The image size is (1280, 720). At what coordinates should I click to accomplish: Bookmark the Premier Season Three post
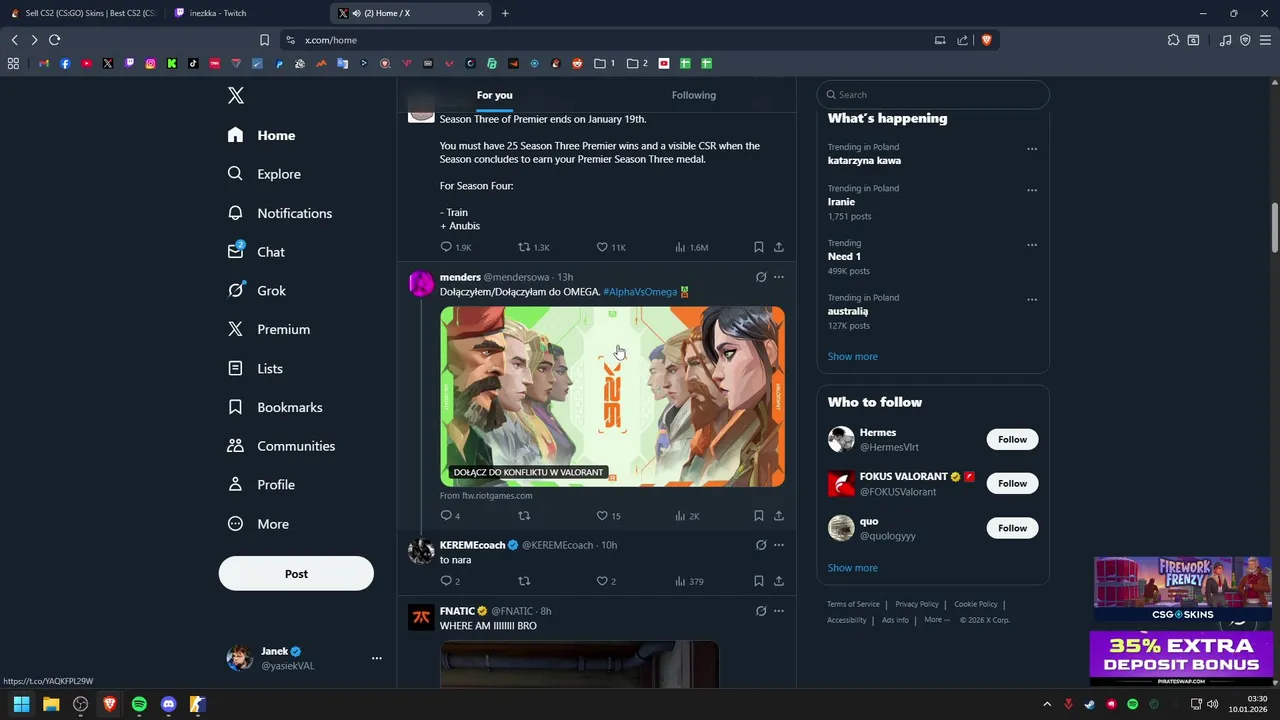(x=758, y=247)
